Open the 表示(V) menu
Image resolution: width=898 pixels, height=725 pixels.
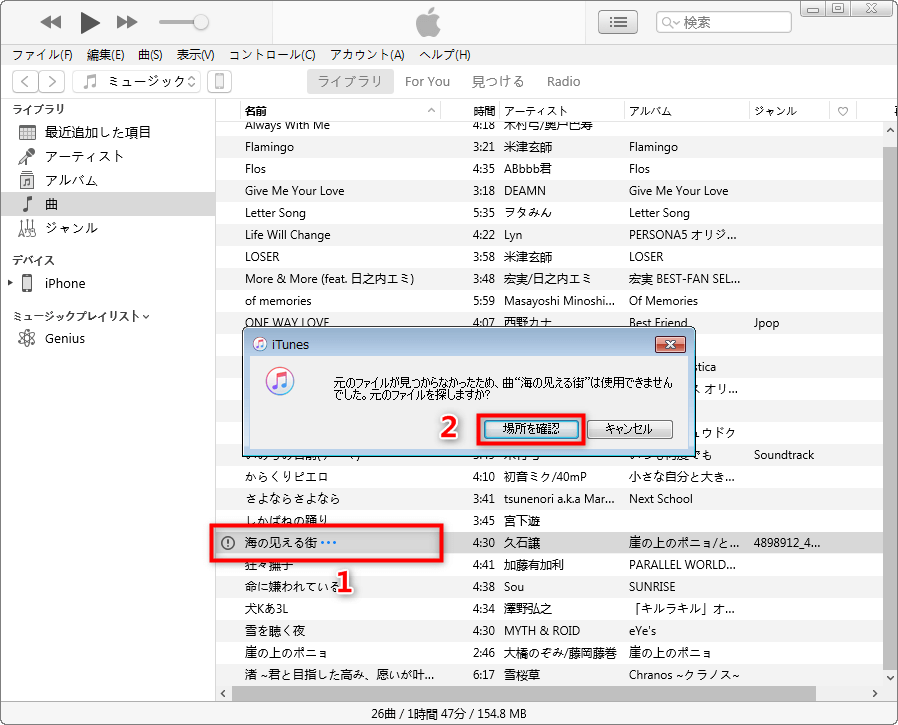pos(195,55)
